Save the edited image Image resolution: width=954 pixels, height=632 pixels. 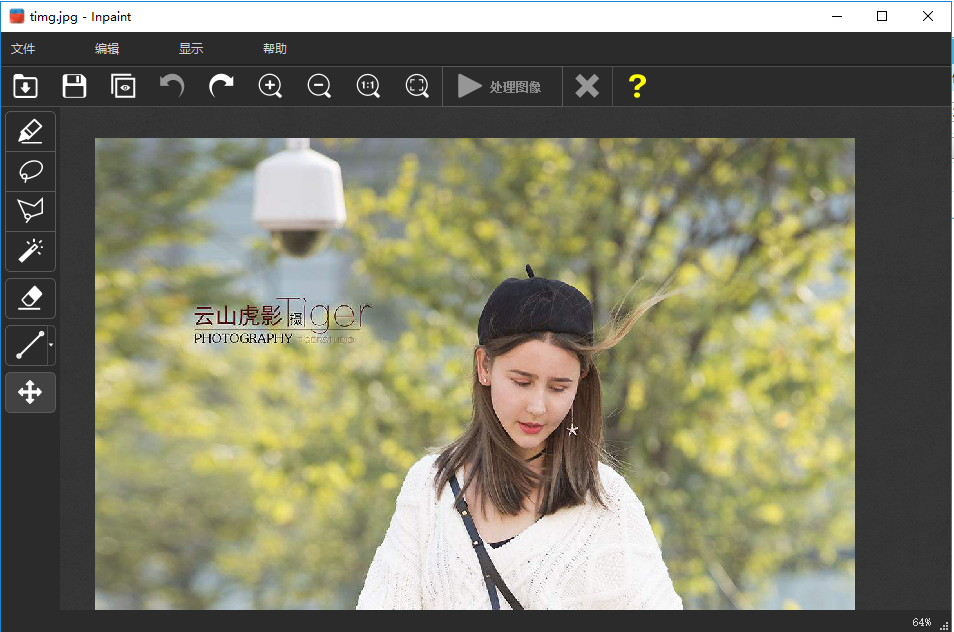click(x=74, y=86)
